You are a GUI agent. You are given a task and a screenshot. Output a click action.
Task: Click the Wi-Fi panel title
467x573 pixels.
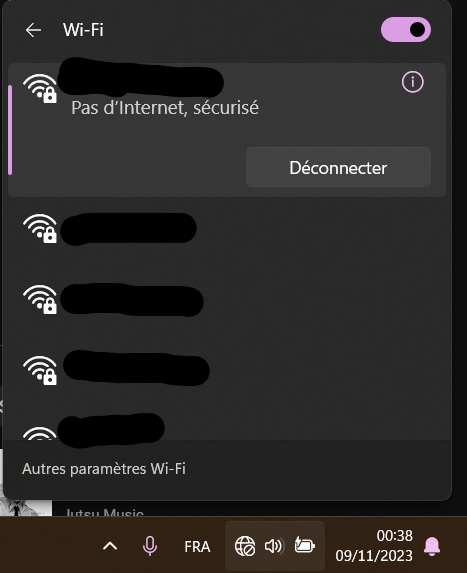pyautogui.click(x=83, y=30)
